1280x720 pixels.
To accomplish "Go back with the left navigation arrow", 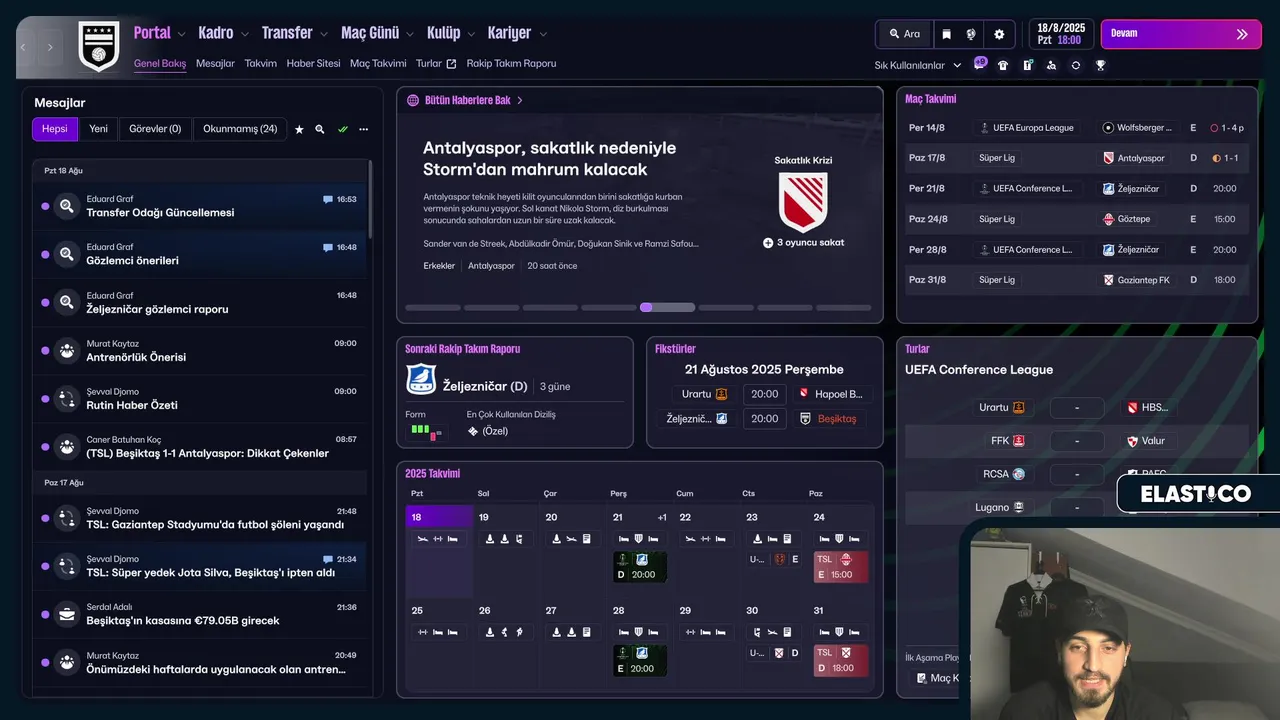I will click(25, 47).
